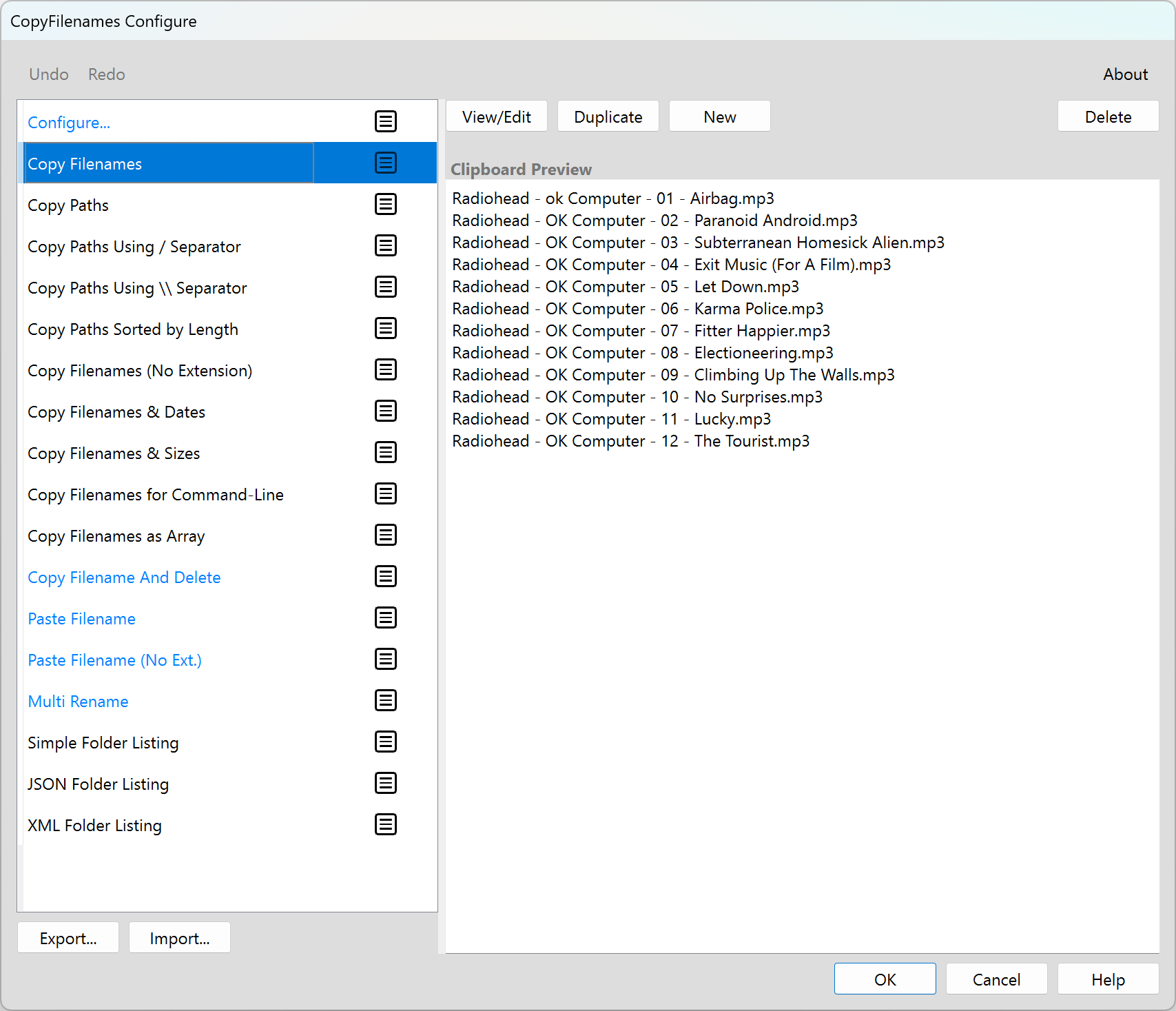
Task: Click the list icon beside Copy Filenames as Array
Action: tap(385, 535)
